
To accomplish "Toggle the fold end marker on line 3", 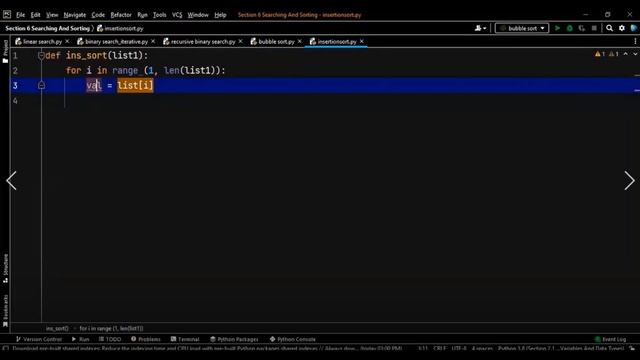I will tap(41, 85).
